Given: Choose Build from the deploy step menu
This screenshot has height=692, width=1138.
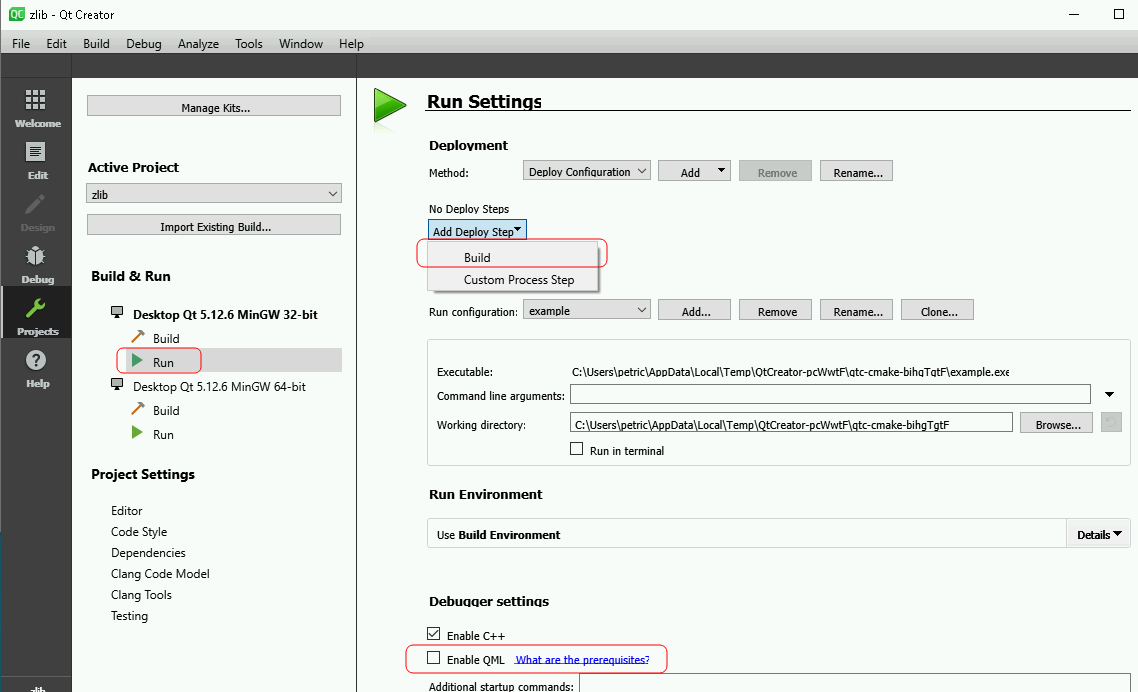Looking at the screenshot, I should click(512, 257).
